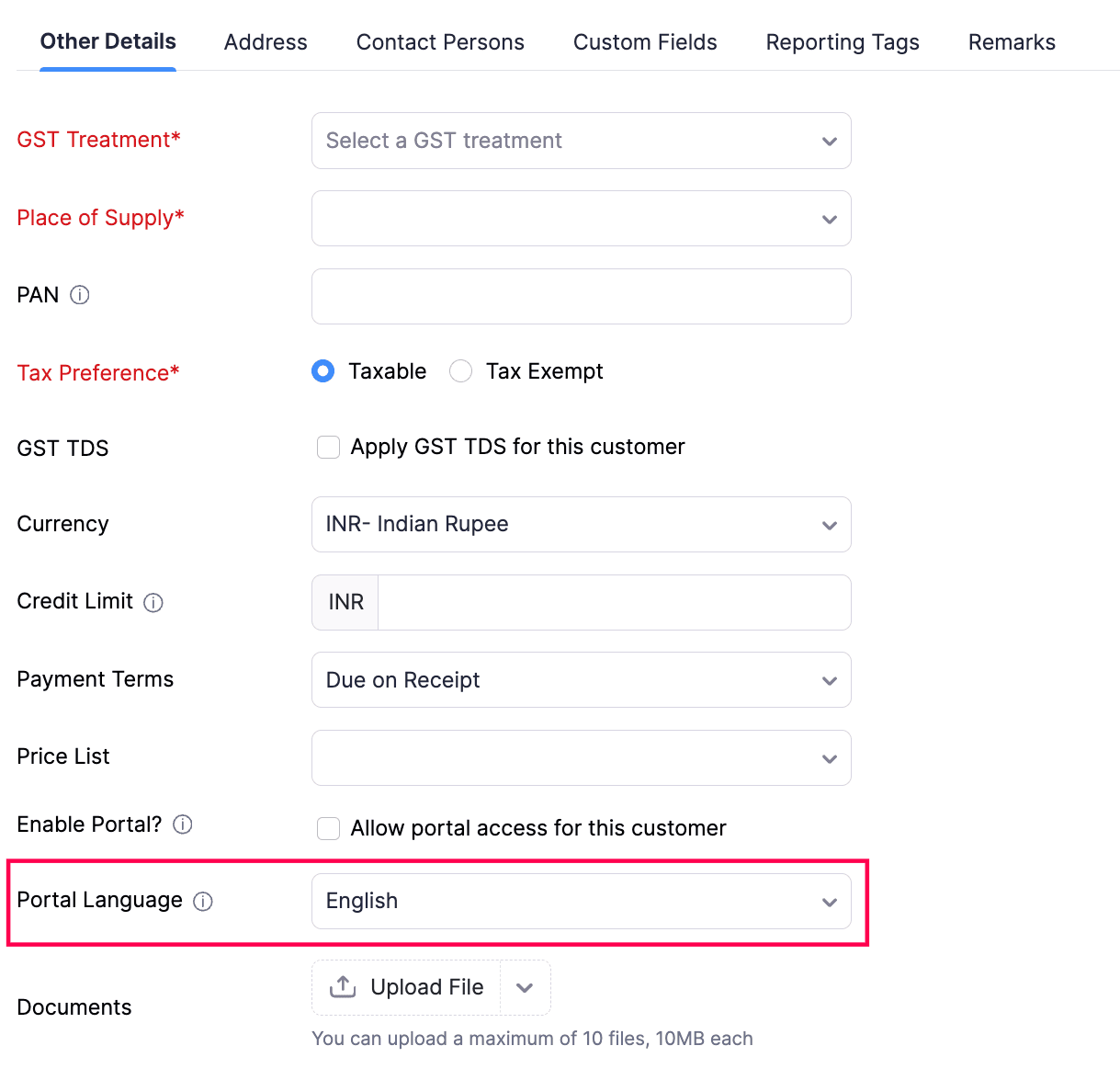The width and height of the screenshot is (1120, 1080).
Task: Click the Credit Limit info icon
Action: pyautogui.click(x=155, y=602)
